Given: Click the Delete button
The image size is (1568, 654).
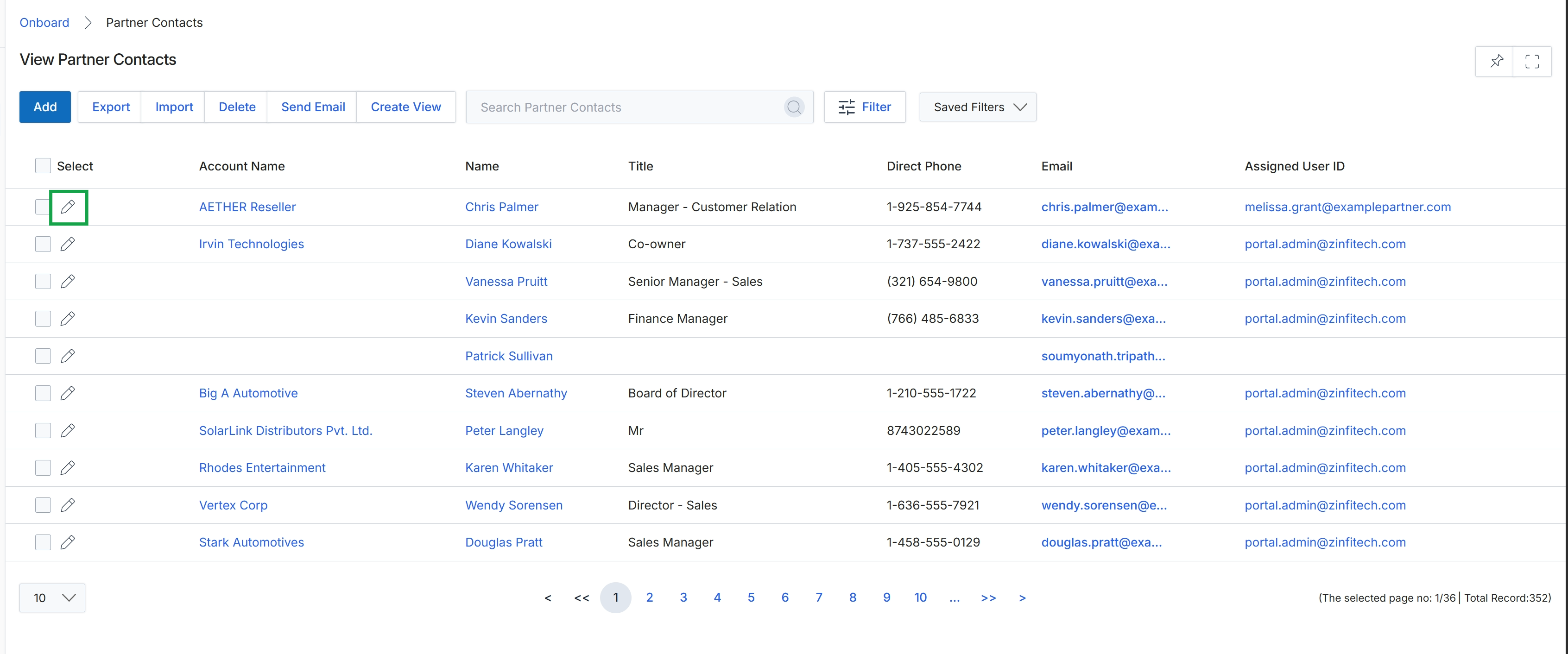Looking at the screenshot, I should click(237, 107).
